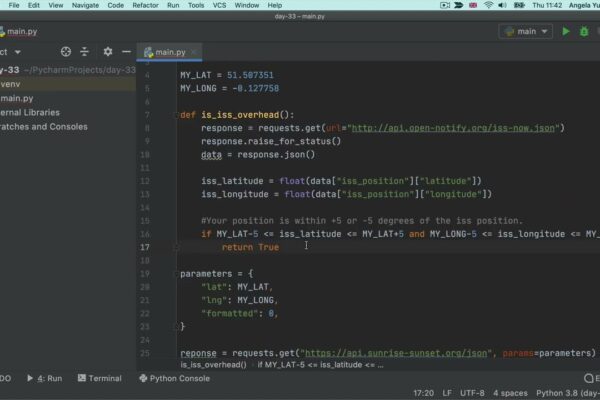Screen dimensions: 600x400
Task: Collapse the is_iss_overhead function fold marker
Action: (176, 115)
